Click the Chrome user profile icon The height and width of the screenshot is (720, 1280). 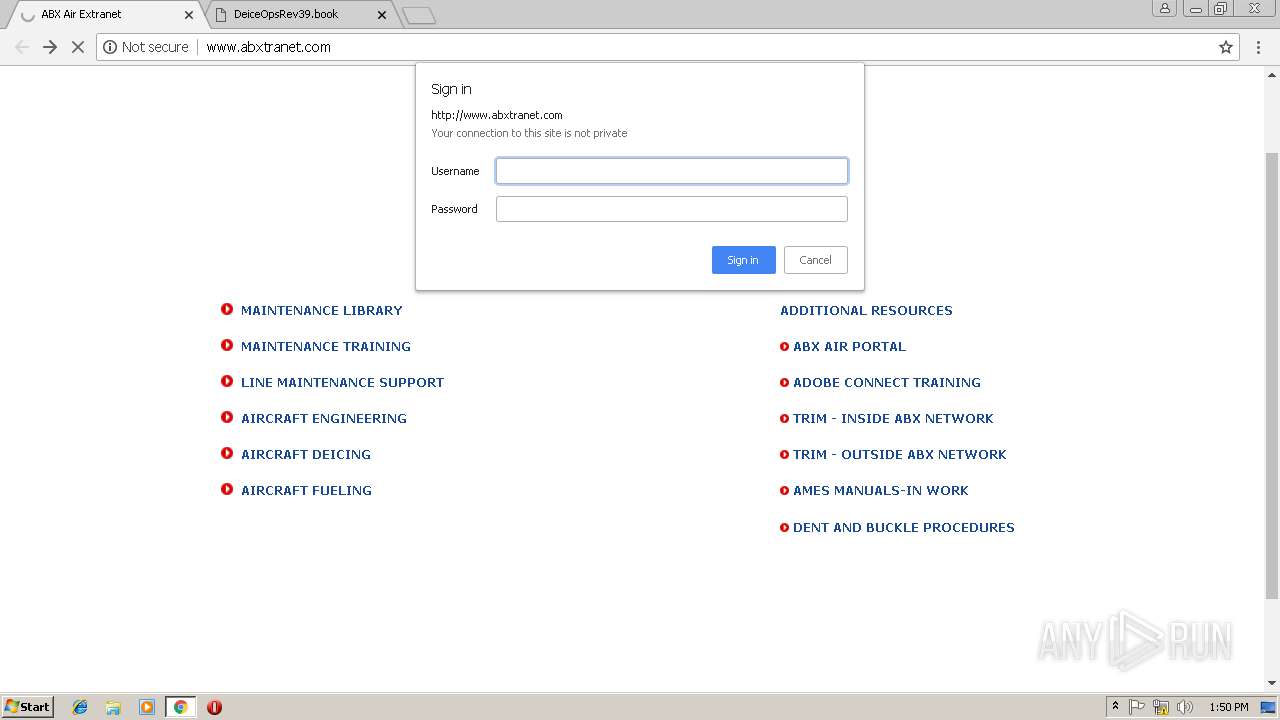pyautogui.click(x=1165, y=9)
